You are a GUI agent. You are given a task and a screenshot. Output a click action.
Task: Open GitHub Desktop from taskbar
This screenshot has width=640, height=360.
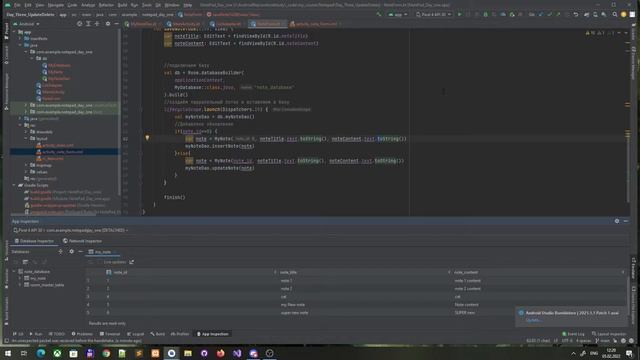pos(204,353)
